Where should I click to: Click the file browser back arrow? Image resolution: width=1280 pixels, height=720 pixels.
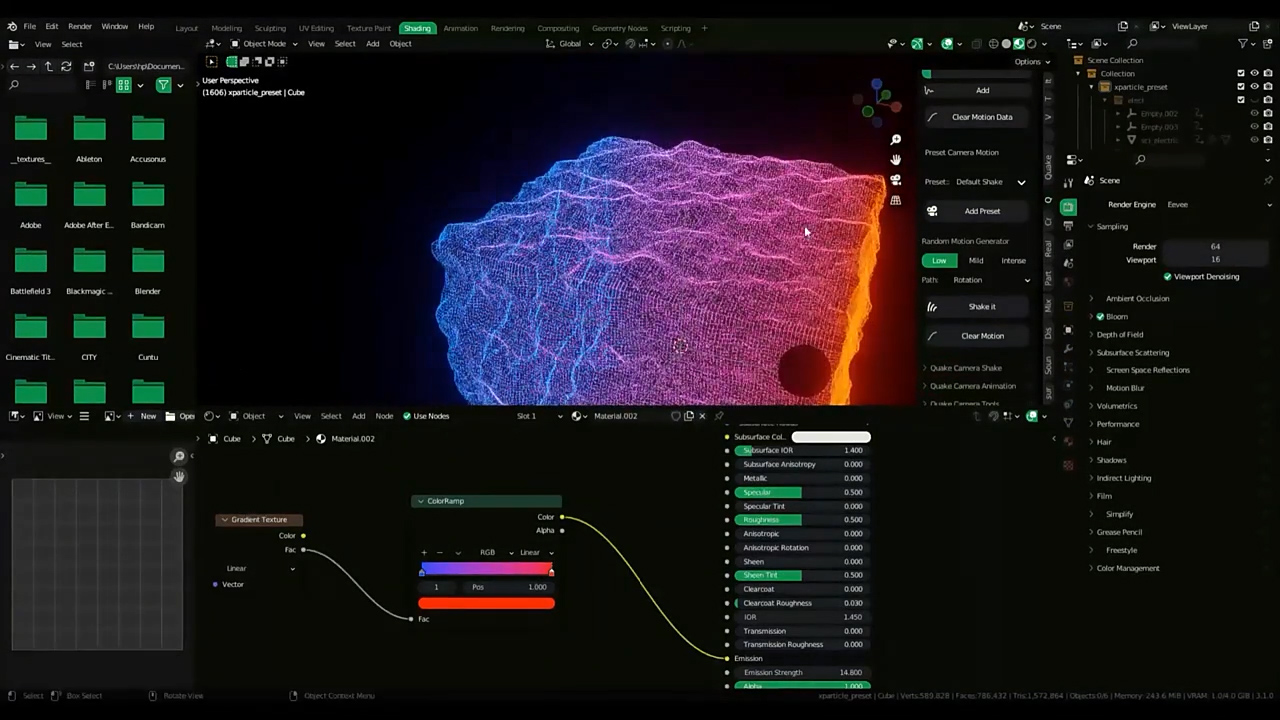(14, 66)
